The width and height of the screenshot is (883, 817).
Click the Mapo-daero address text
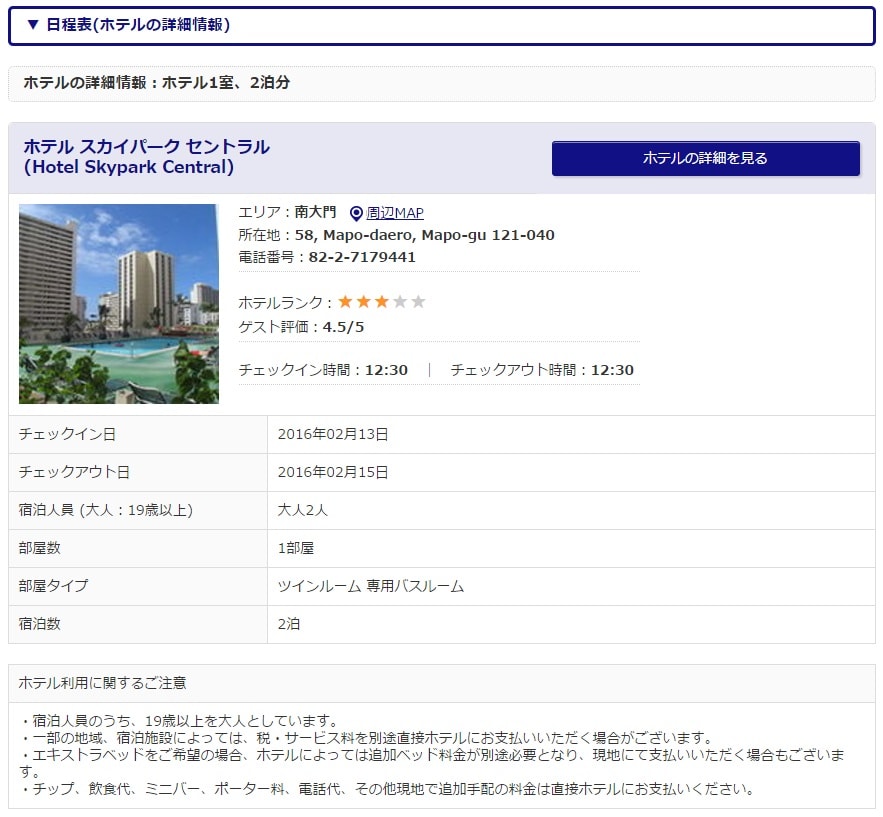pos(424,235)
